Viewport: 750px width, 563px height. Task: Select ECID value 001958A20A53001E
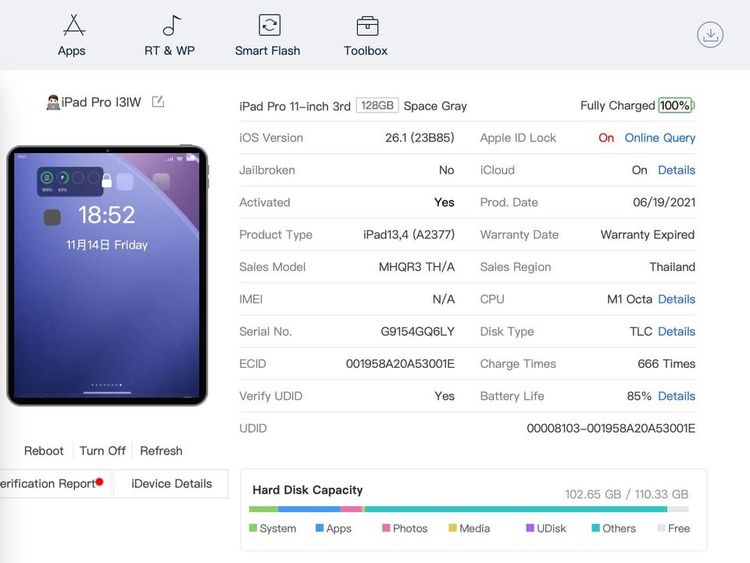[400, 364]
